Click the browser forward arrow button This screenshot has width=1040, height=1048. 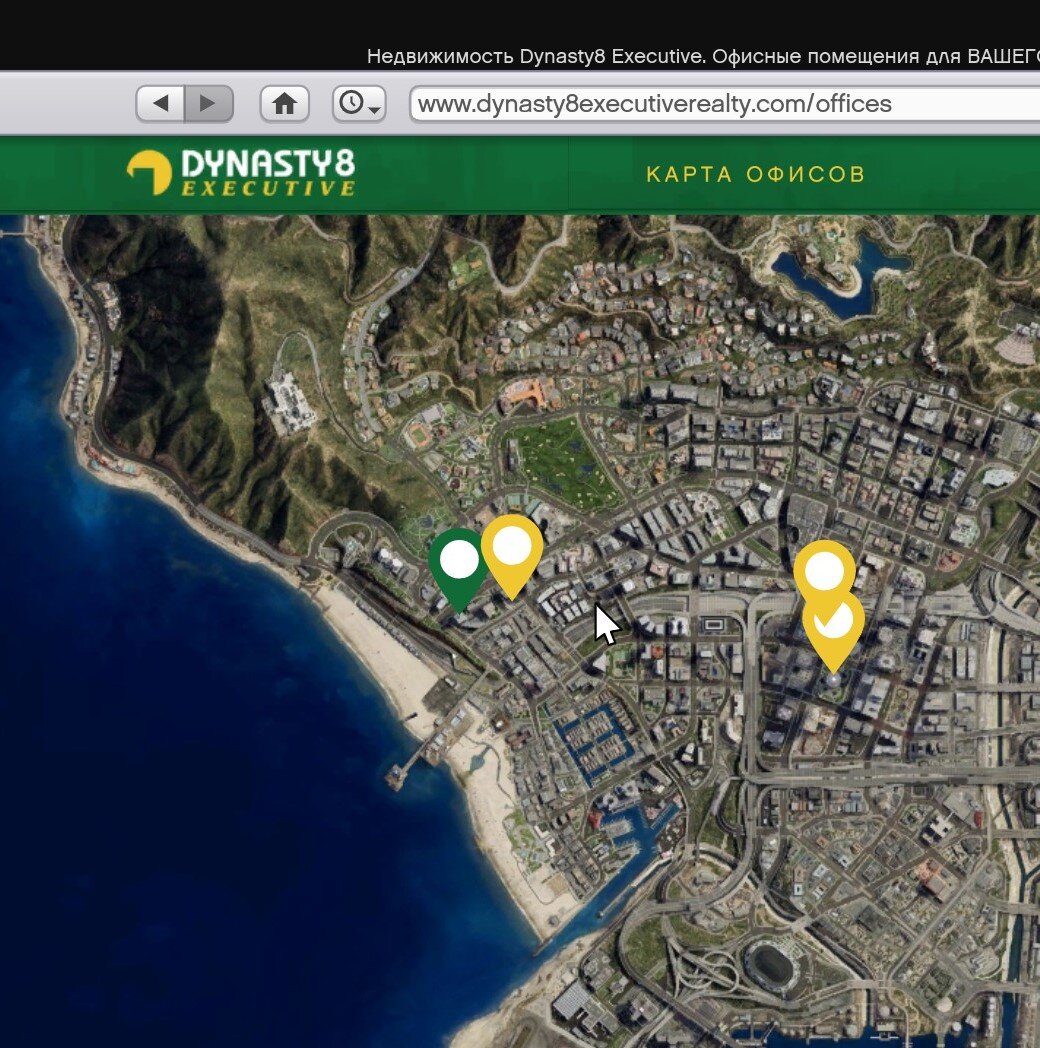(209, 103)
